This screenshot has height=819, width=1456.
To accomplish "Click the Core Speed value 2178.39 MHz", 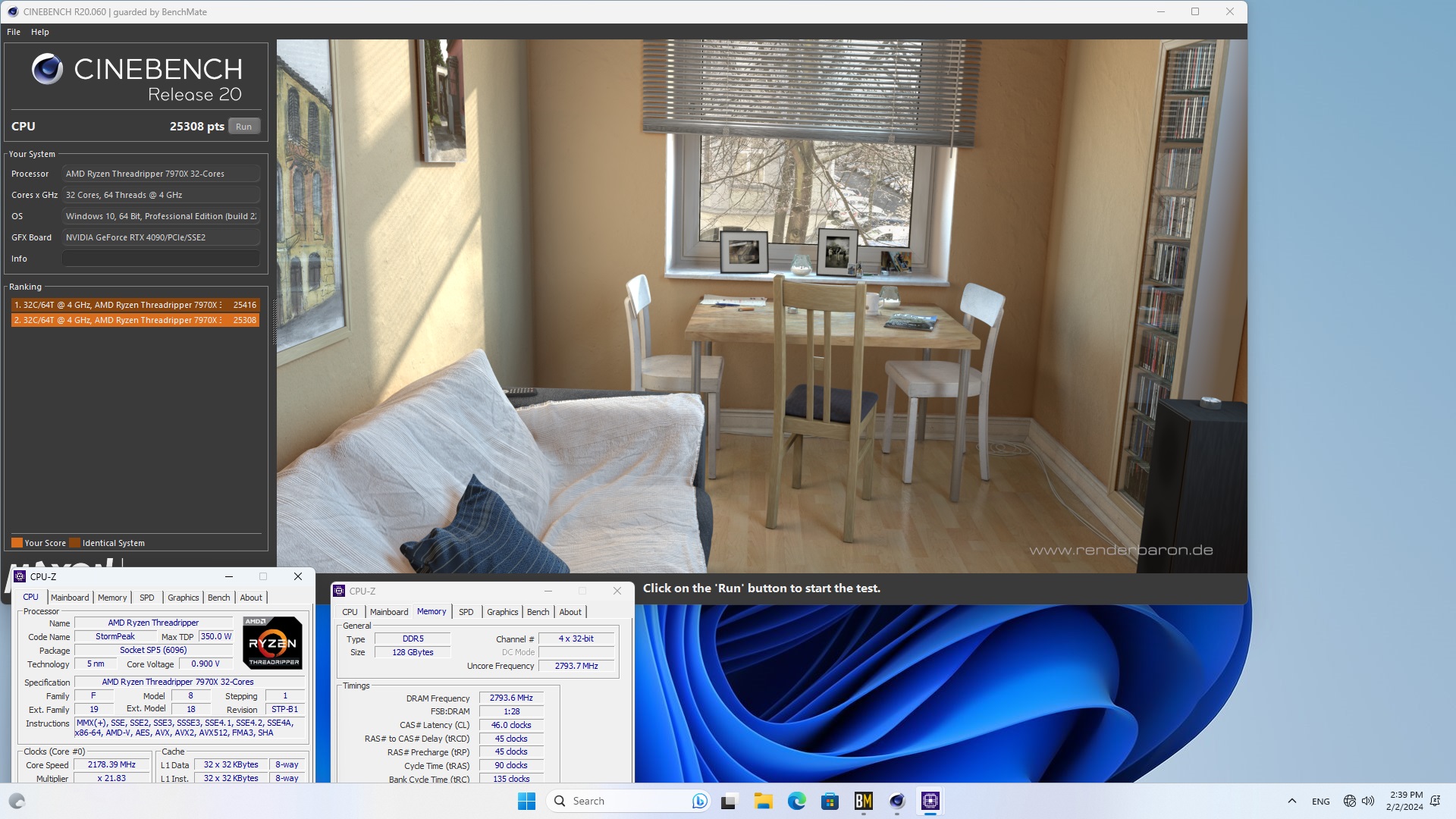I will 111,764.
